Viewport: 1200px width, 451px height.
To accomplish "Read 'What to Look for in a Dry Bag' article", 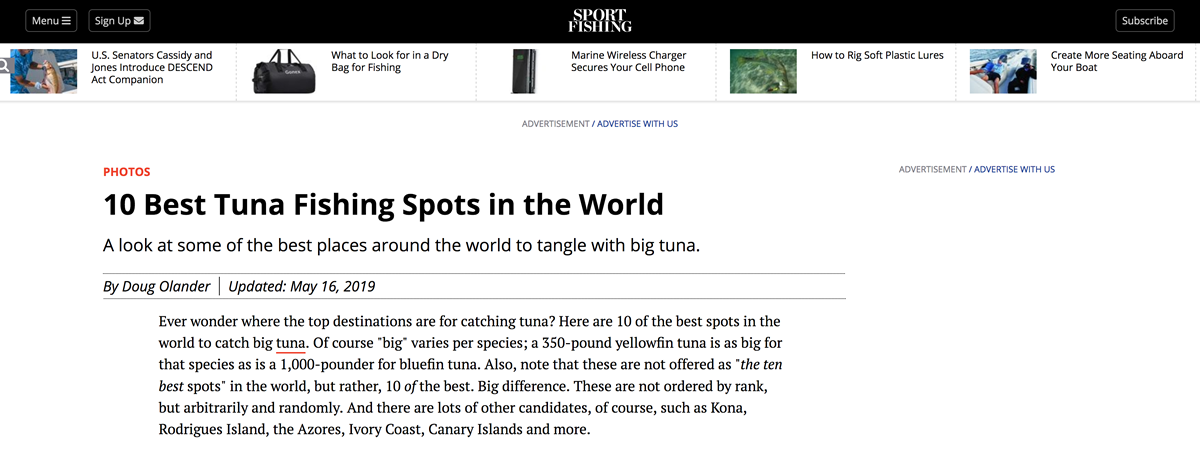I will [x=390, y=61].
